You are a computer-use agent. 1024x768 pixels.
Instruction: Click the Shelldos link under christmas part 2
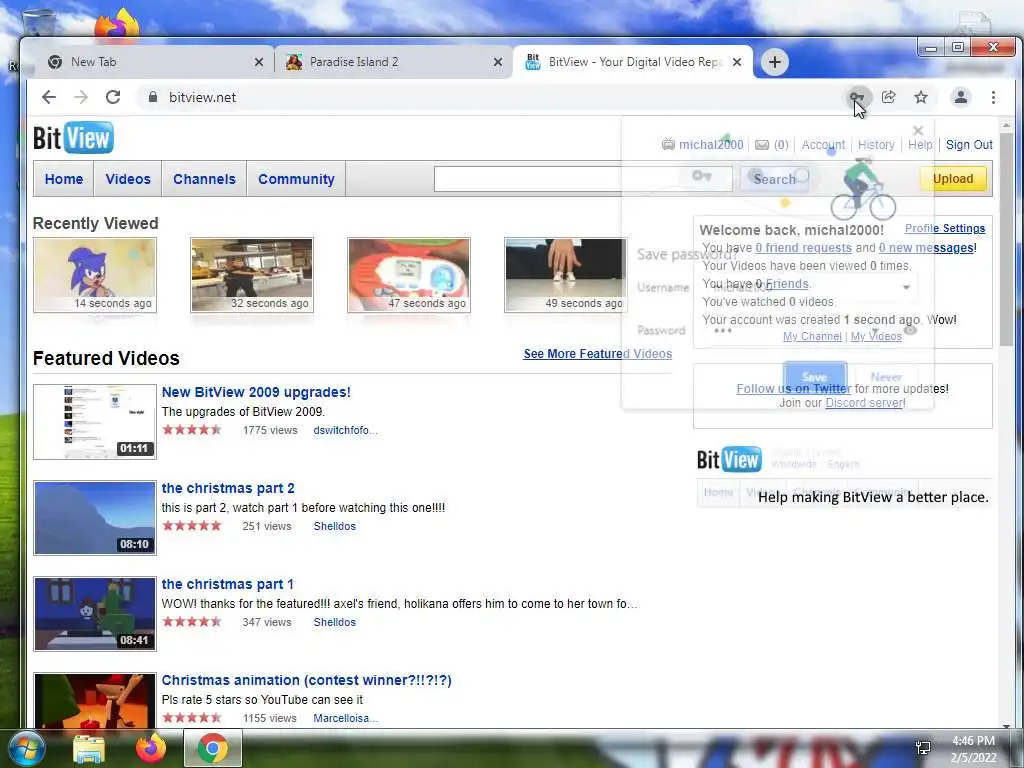334,526
